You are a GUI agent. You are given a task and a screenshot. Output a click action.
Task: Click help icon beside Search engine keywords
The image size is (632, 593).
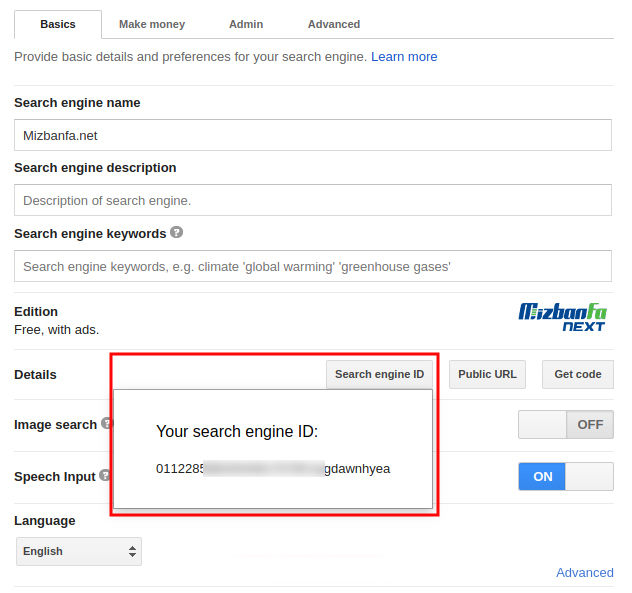pyautogui.click(x=177, y=232)
